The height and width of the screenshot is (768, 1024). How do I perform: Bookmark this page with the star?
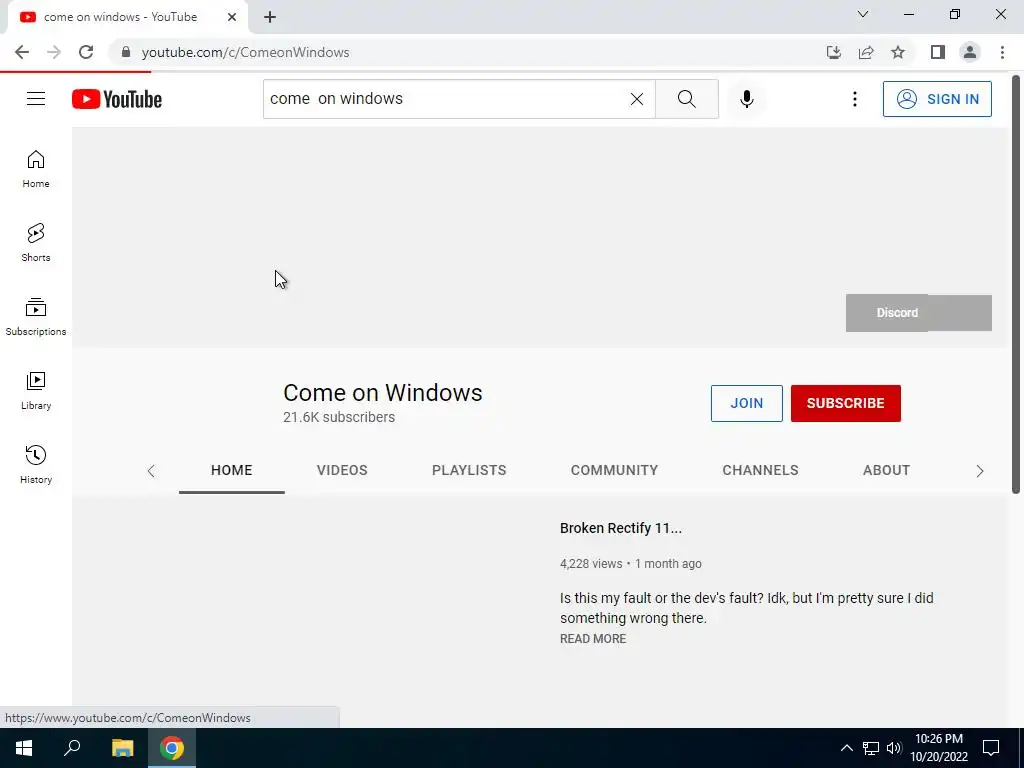[898, 52]
